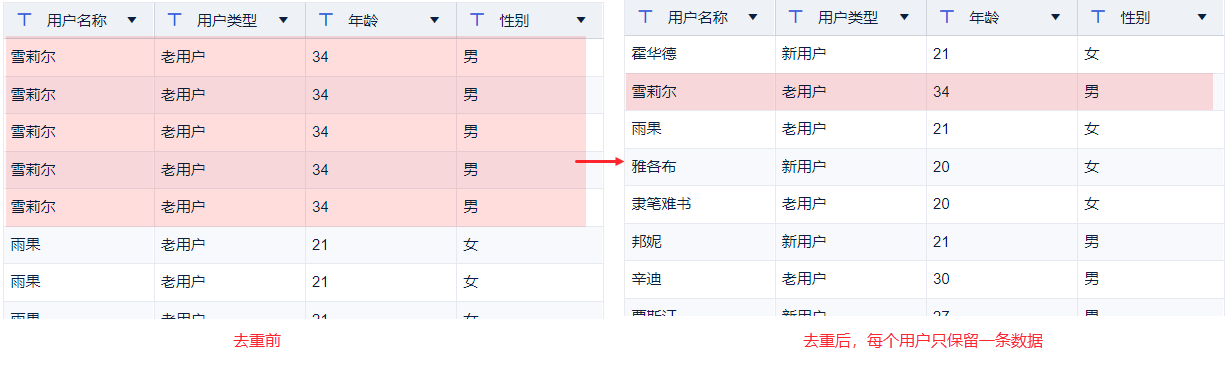
Task: Open right table 年龄 dropdown arrow
Action: tap(1055, 17)
